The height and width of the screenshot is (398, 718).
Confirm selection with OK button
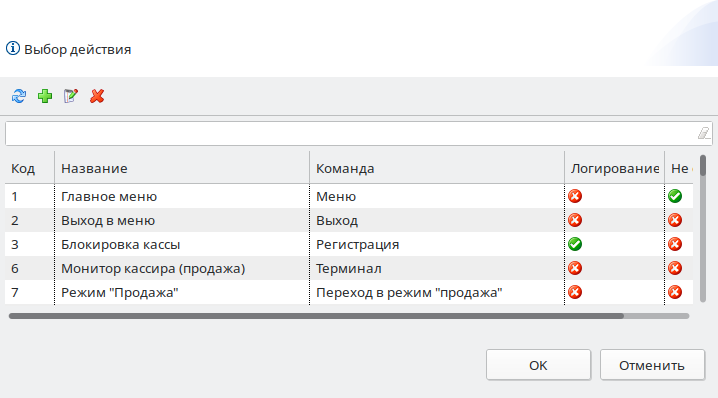point(538,365)
